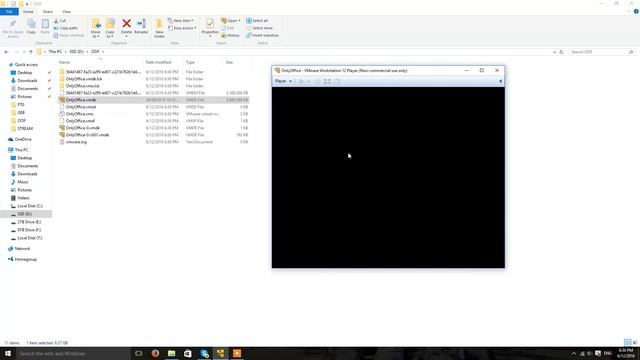Click Select all in the ribbon
This screenshot has width=640, height=360.
pyautogui.click(x=257, y=20)
